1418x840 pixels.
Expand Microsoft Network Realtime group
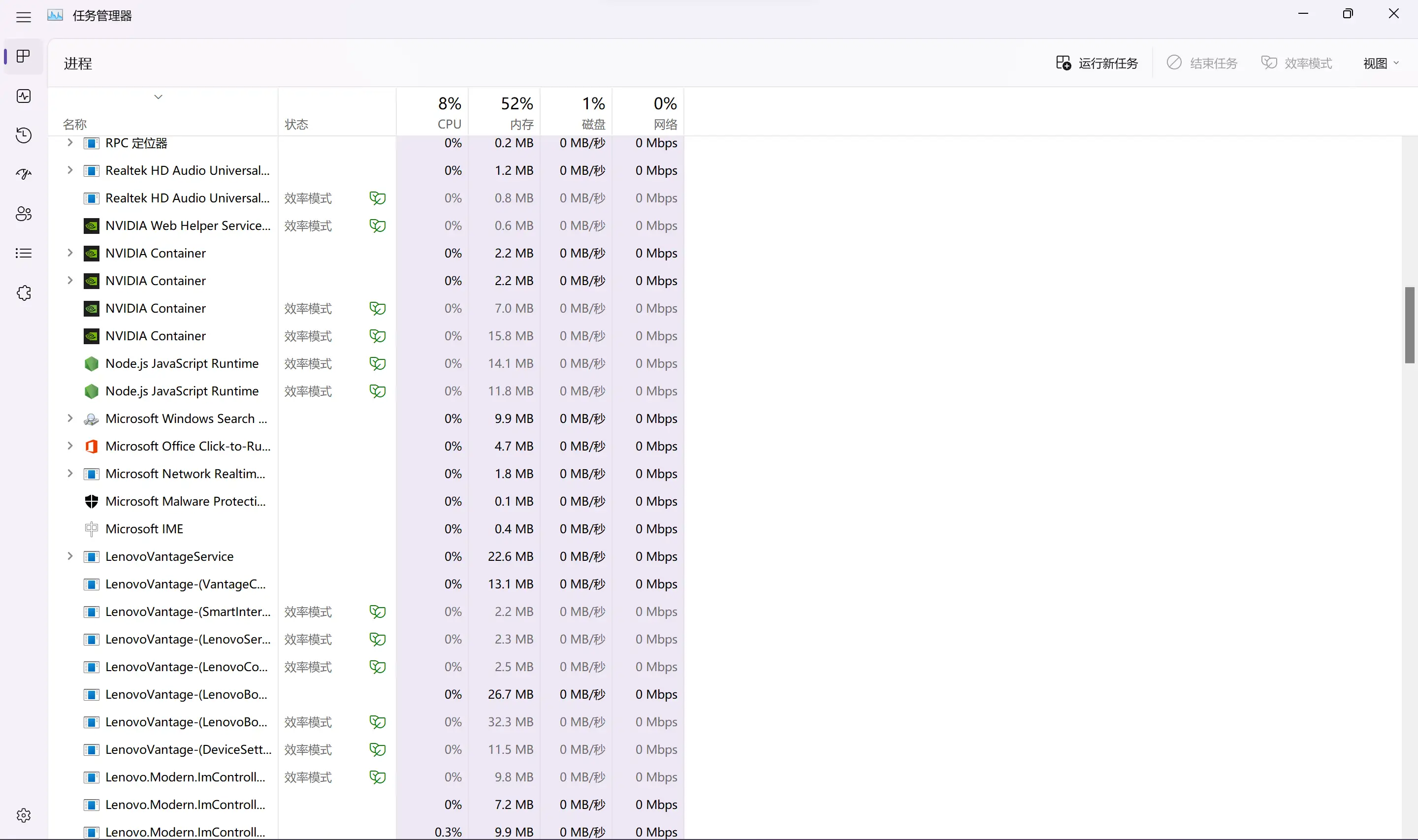click(69, 473)
